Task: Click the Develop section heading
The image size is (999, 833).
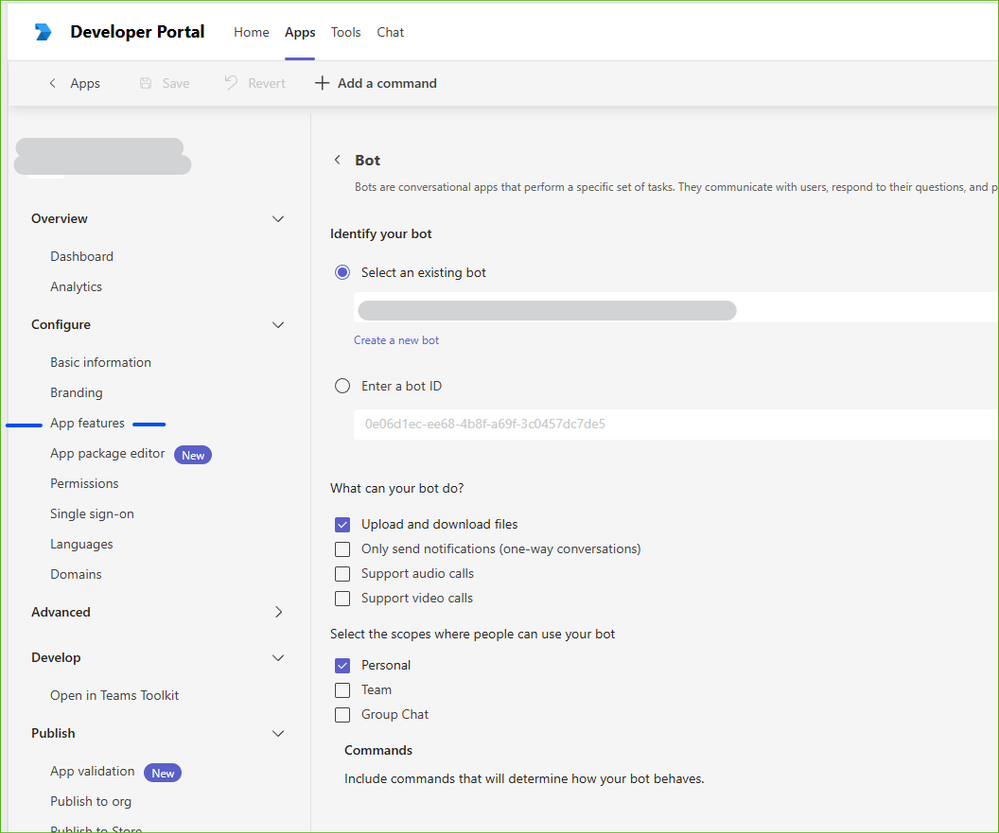Action: coord(55,658)
